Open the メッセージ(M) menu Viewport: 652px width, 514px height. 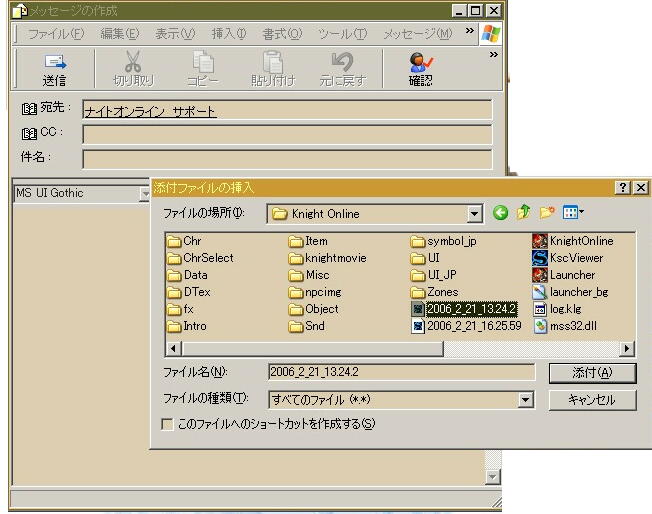pyautogui.click(x=417, y=34)
